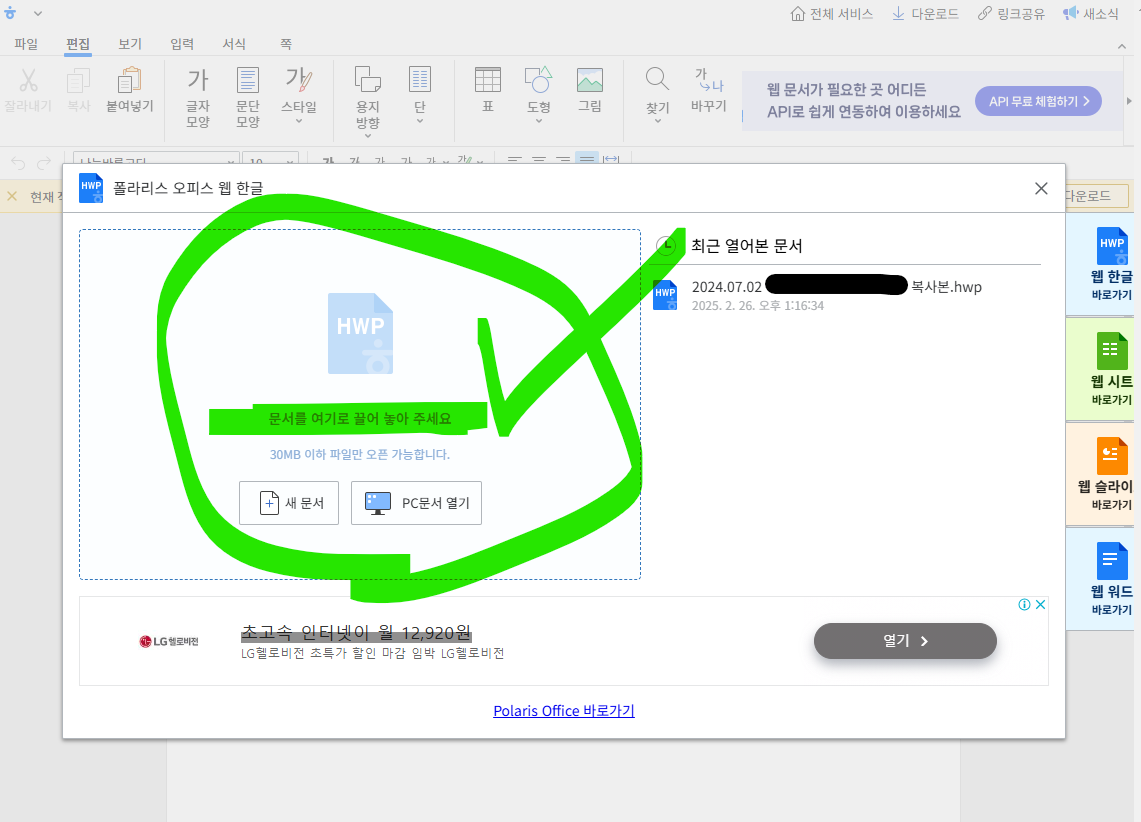Click the HWP drop-zone file icon
1141x822 pixels.
click(x=360, y=333)
